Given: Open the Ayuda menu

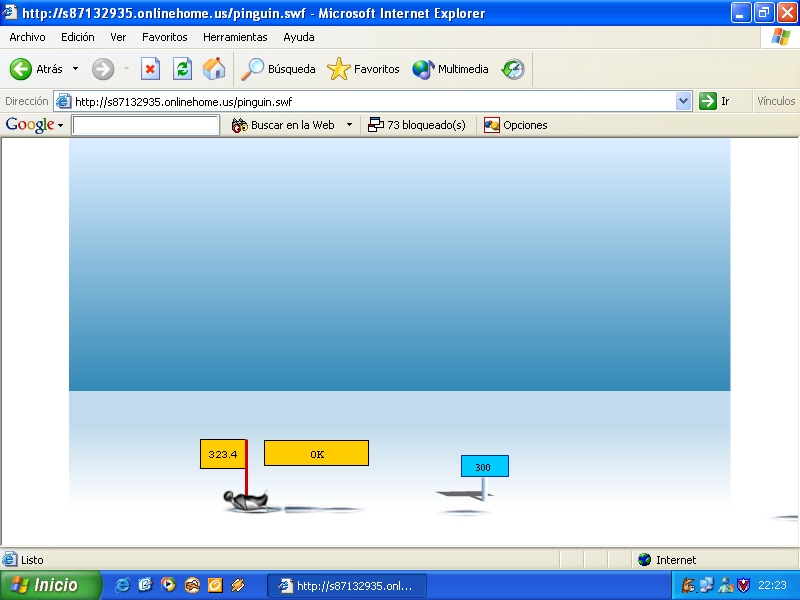Looking at the screenshot, I should click(x=299, y=37).
